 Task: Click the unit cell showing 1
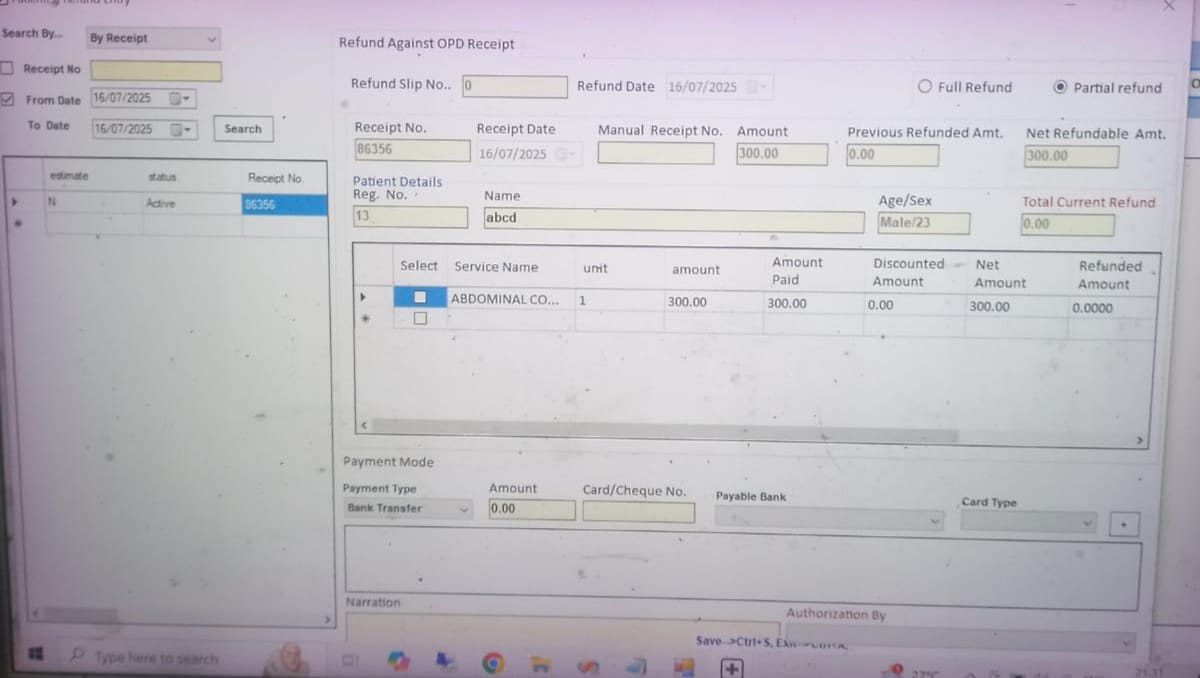coord(617,300)
